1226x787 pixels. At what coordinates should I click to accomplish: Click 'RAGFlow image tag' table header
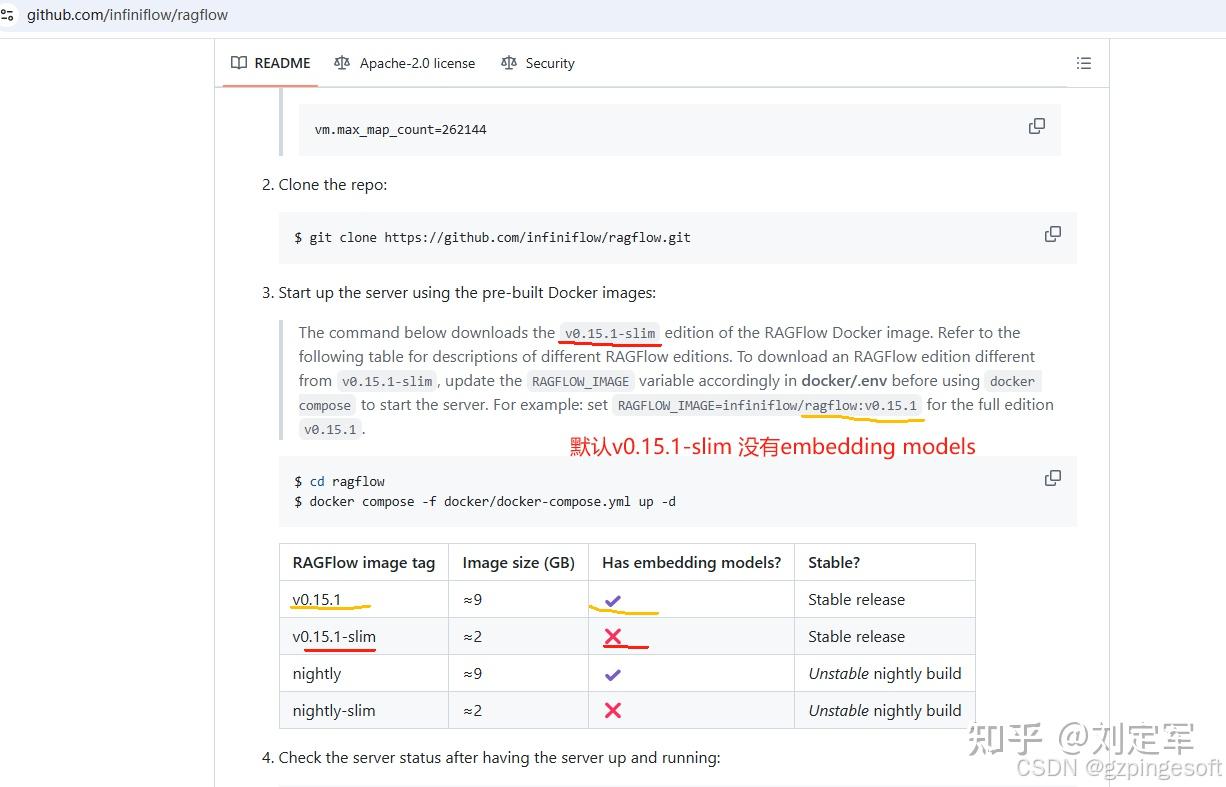click(x=364, y=563)
